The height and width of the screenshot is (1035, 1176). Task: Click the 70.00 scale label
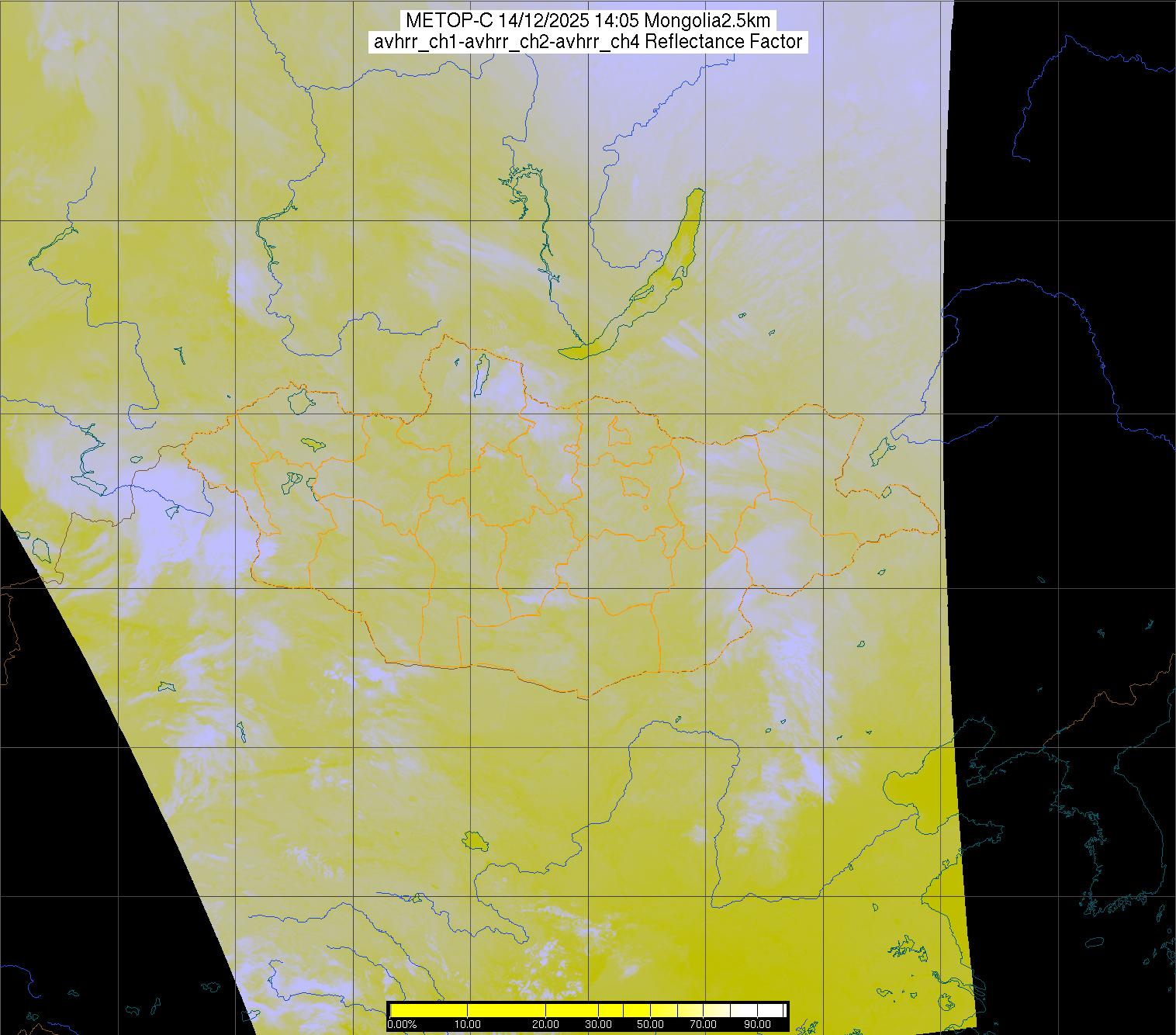click(x=703, y=1024)
